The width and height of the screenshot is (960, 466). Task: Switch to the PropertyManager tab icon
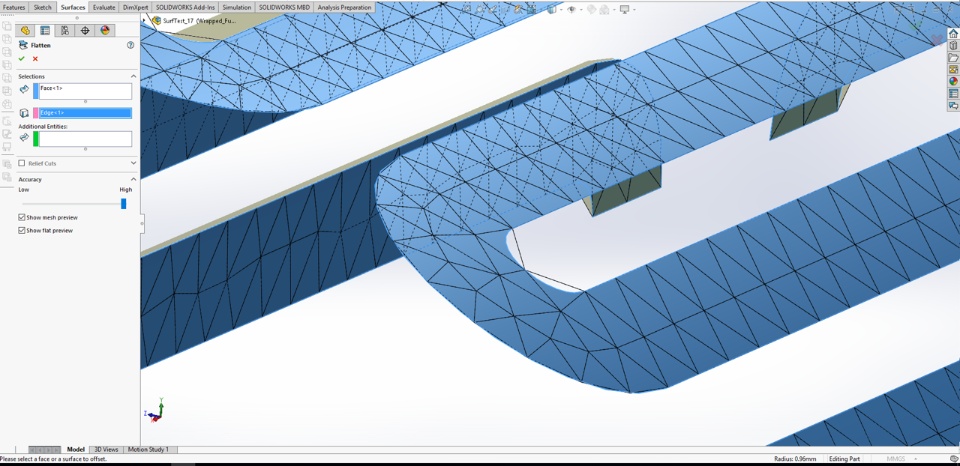coord(45,31)
